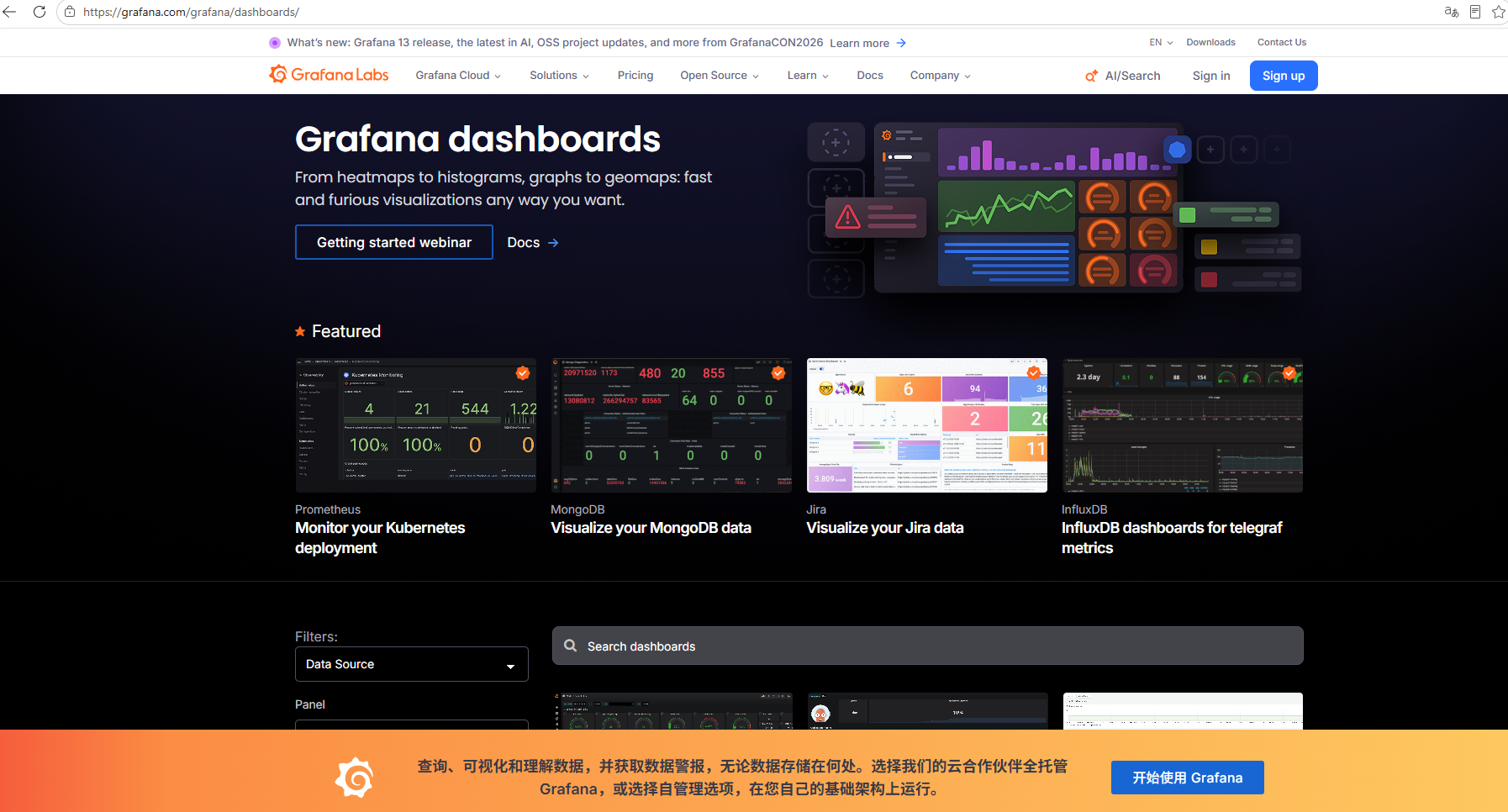
Task: Click the 开始使用 Grafana button
Action: pos(1187,778)
